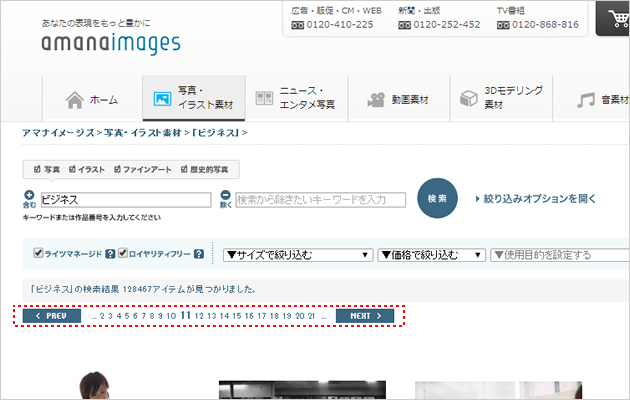This screenshot has width=630, height=400.
Task: Open the shopping cart icon
Action: pos(617,18)
